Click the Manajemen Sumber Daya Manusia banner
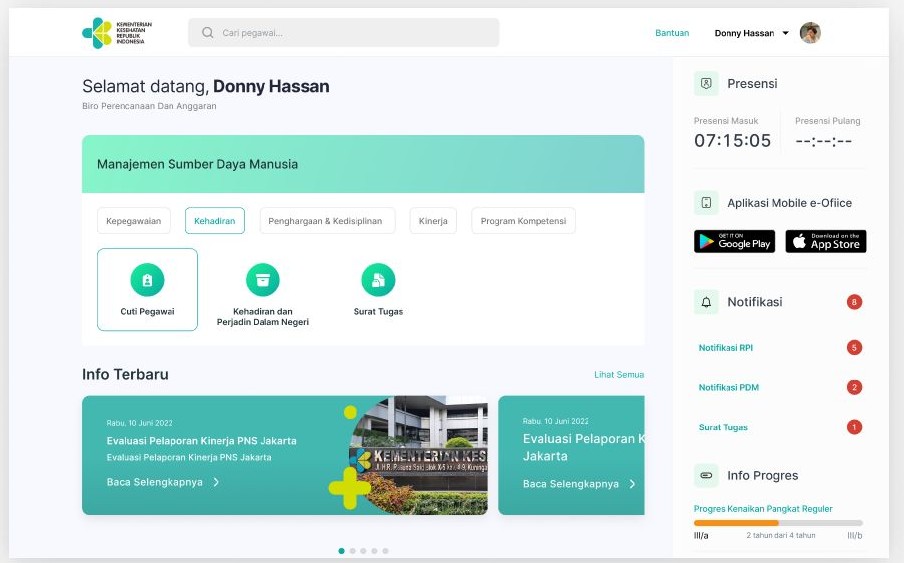The image size is (904, 563). (x=363, y=164)
